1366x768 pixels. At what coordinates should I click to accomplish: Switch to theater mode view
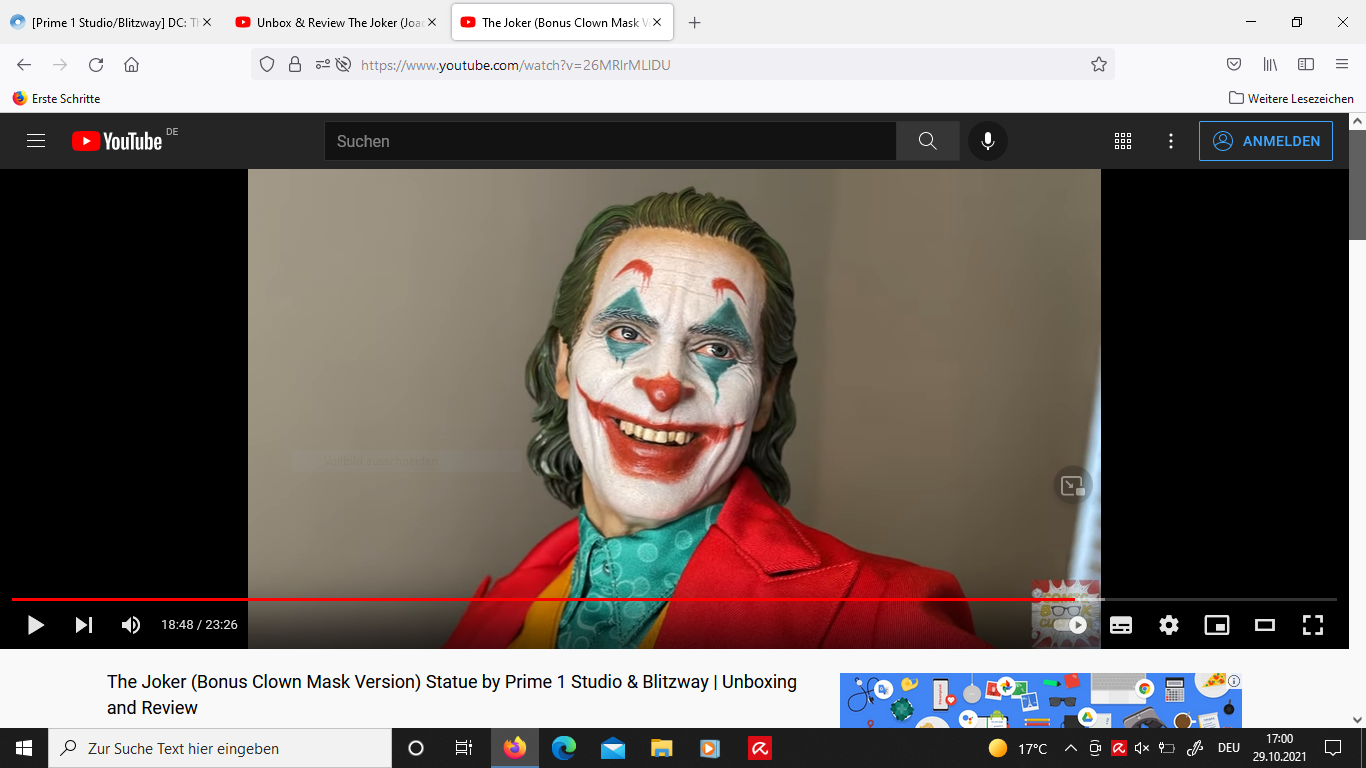coord(1265,625)
